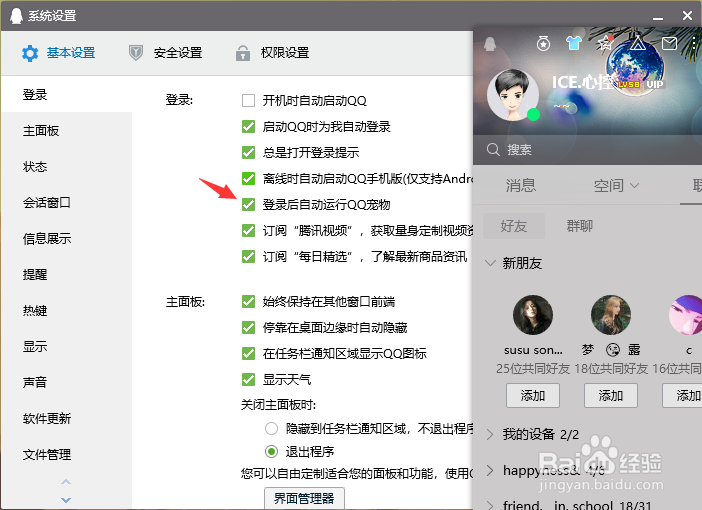Click the padlock icon beside 权限设置

(x=243, y=53)
